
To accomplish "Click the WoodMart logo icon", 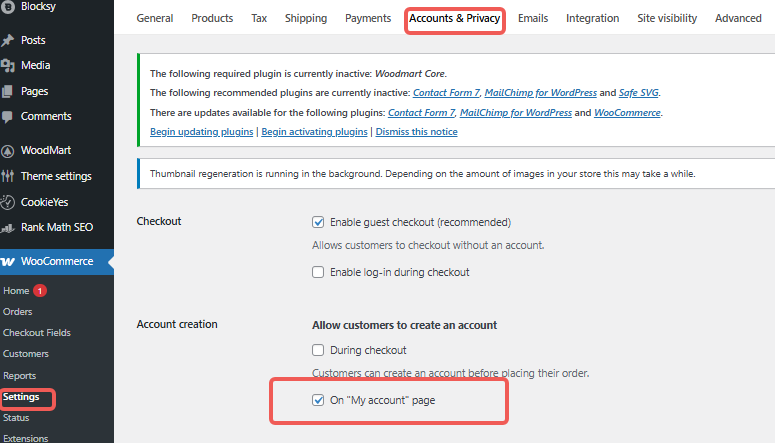I will tap(8, 151).
